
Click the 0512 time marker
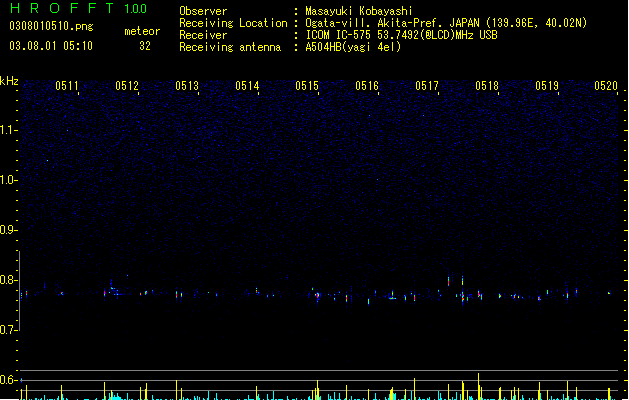[x=127, y=86]
